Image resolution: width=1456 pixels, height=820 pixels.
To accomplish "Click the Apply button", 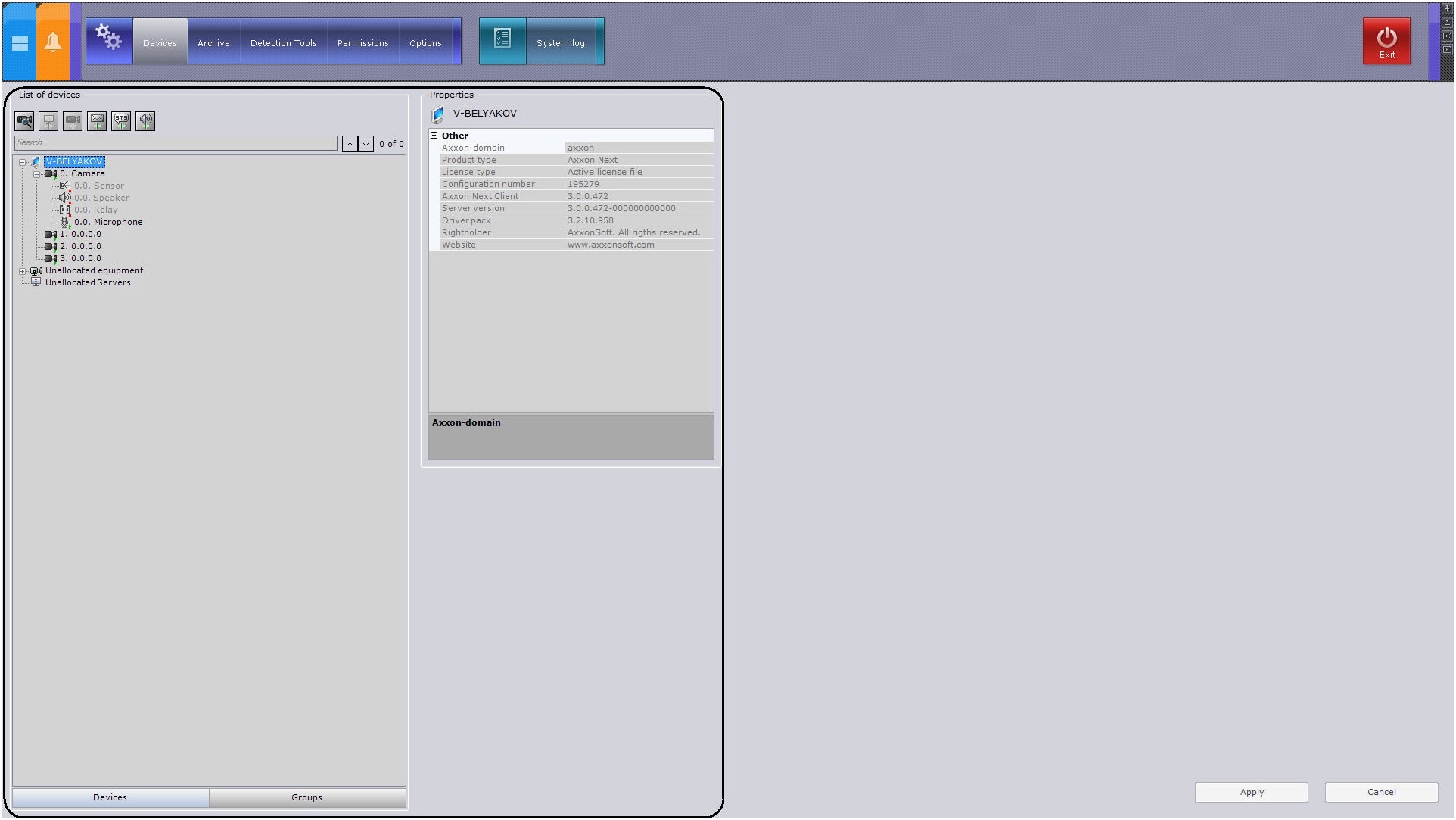I will [x=1251, y=792].
